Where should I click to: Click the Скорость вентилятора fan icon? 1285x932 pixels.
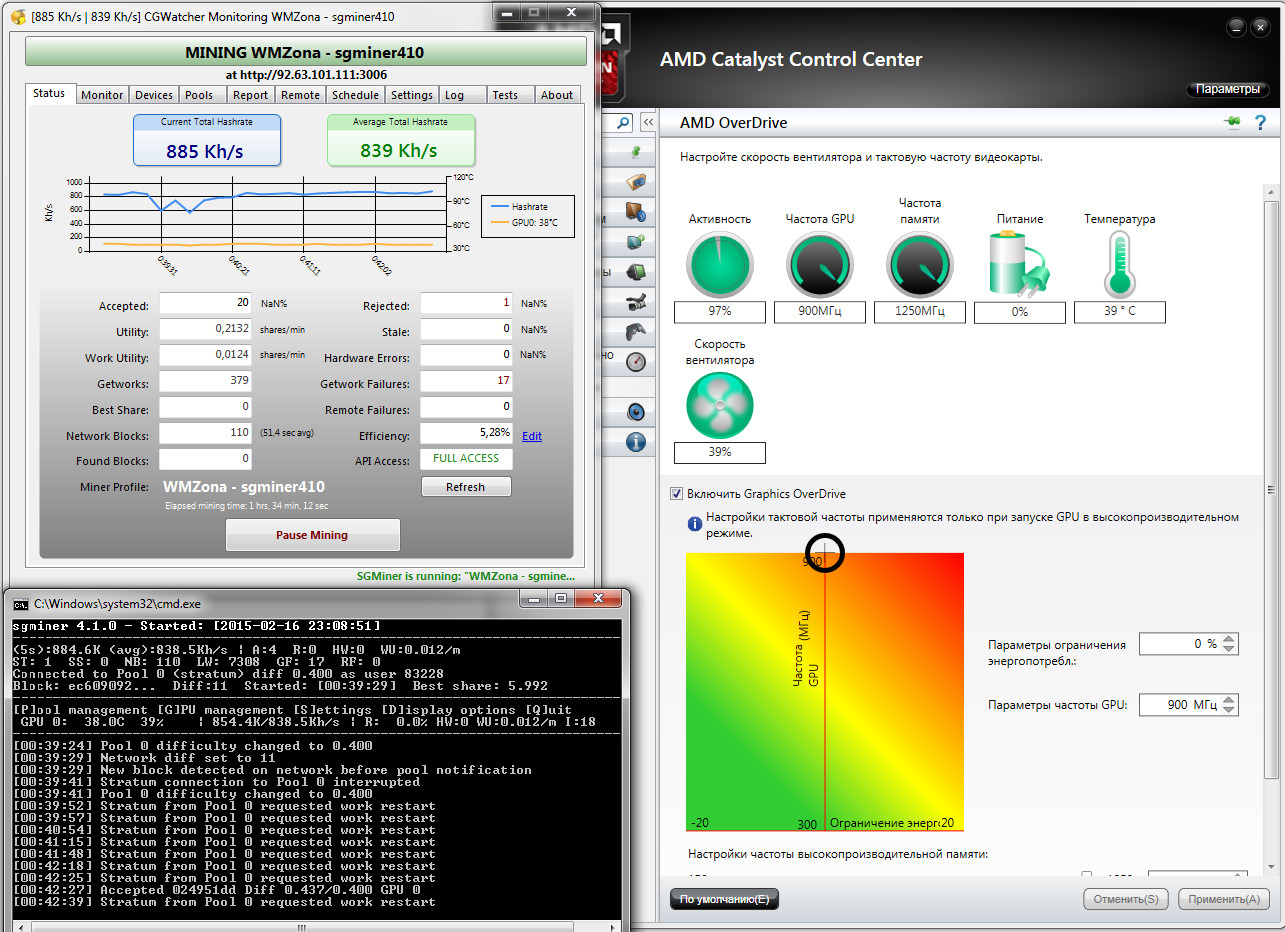click(x=720, y=406)
